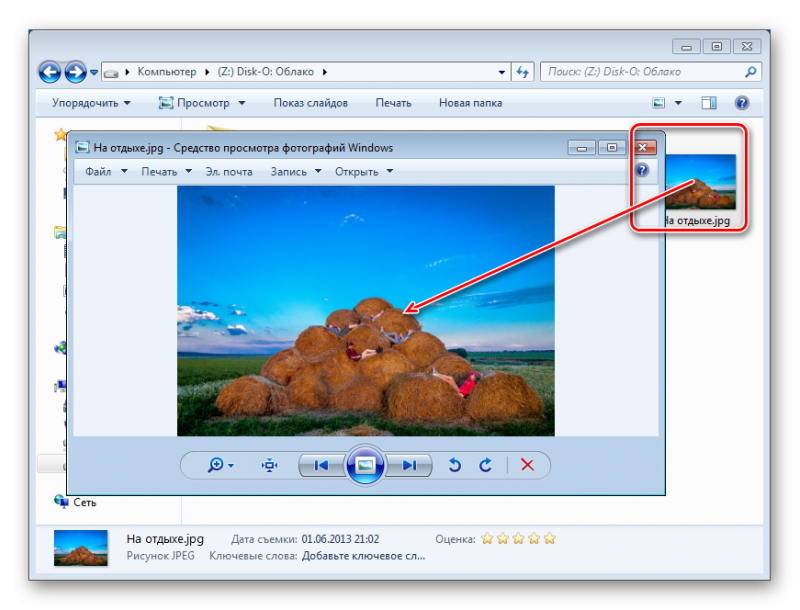Click Explorer forward navigation arrow
The image size is (800, 610).
[x=75, y=72]
